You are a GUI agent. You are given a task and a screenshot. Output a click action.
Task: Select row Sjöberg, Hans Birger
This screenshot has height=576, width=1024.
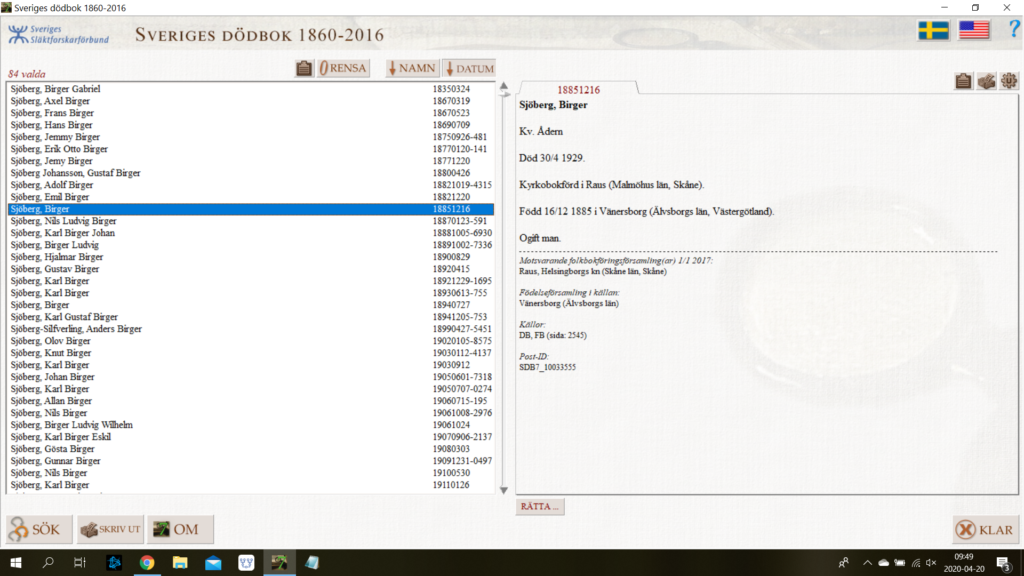(251, 125)
